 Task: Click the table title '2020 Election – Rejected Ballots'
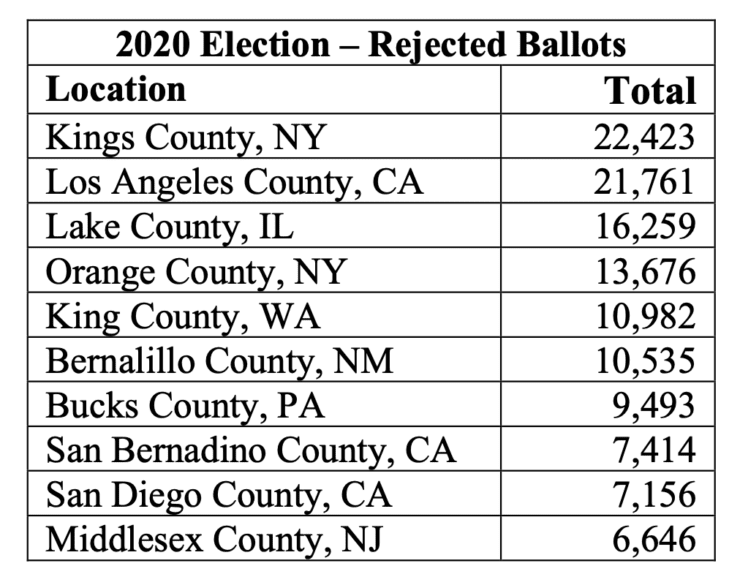(x=371, y=44)
